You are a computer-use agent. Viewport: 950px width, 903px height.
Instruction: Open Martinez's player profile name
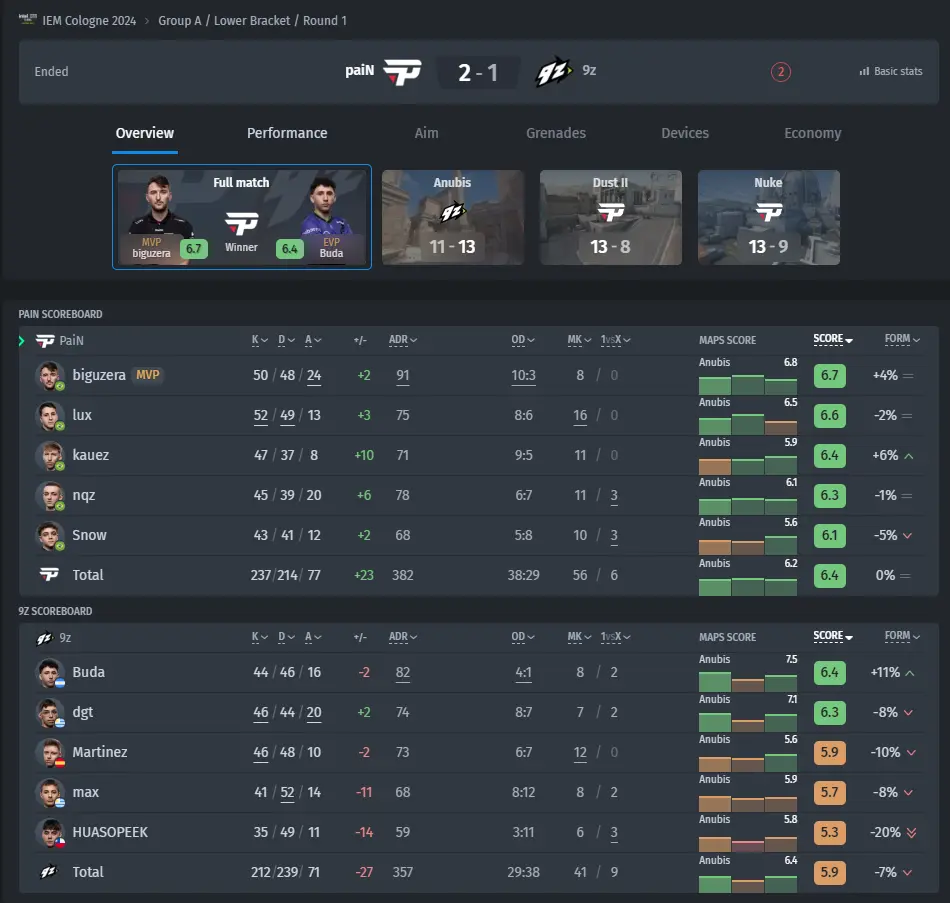pos(100,752)
